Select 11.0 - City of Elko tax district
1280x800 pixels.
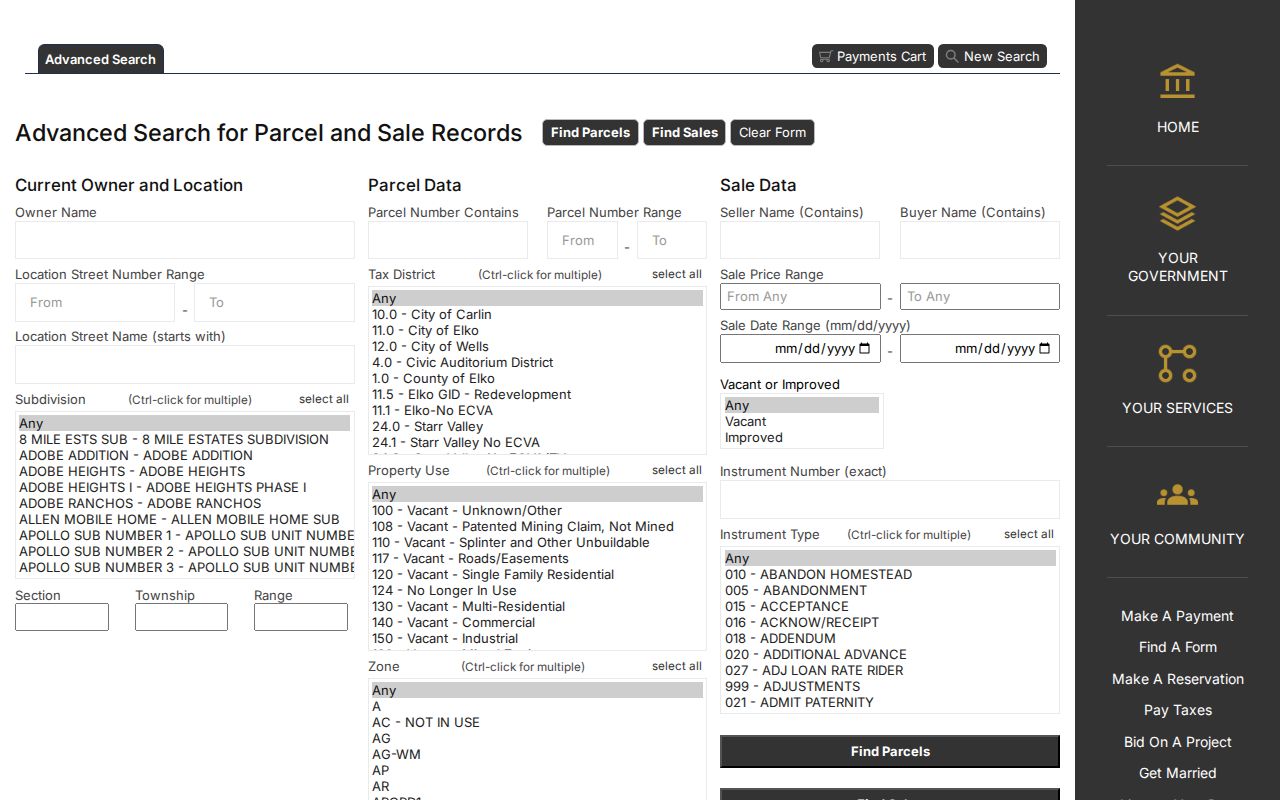(537, 330)
